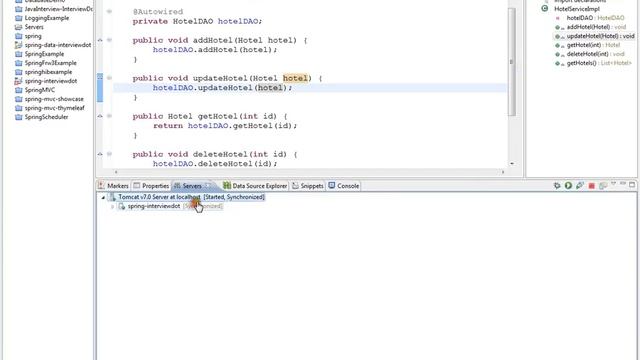
Task: Select SpringMVC project
Action: pyautogui.click(x=40, y=90)
